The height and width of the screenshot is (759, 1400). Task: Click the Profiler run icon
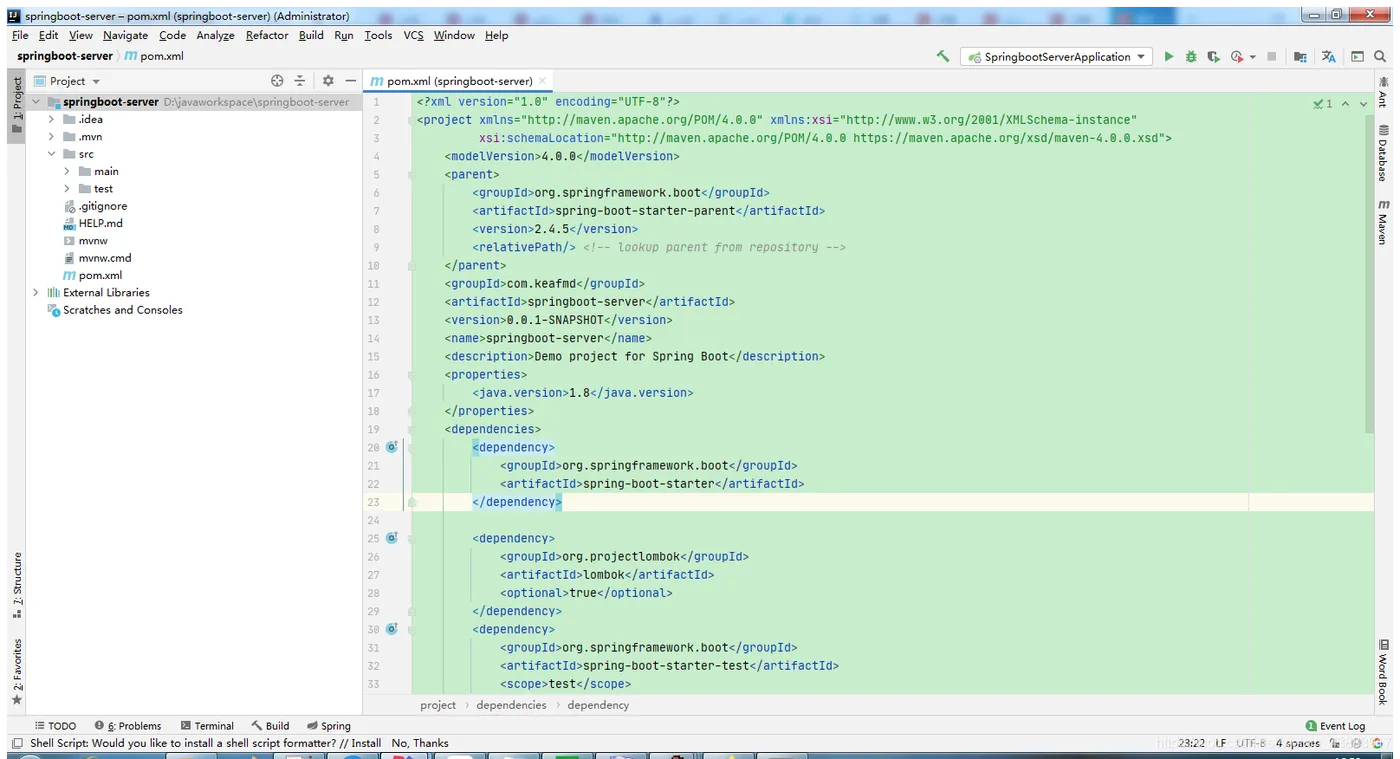(1237, 57)
